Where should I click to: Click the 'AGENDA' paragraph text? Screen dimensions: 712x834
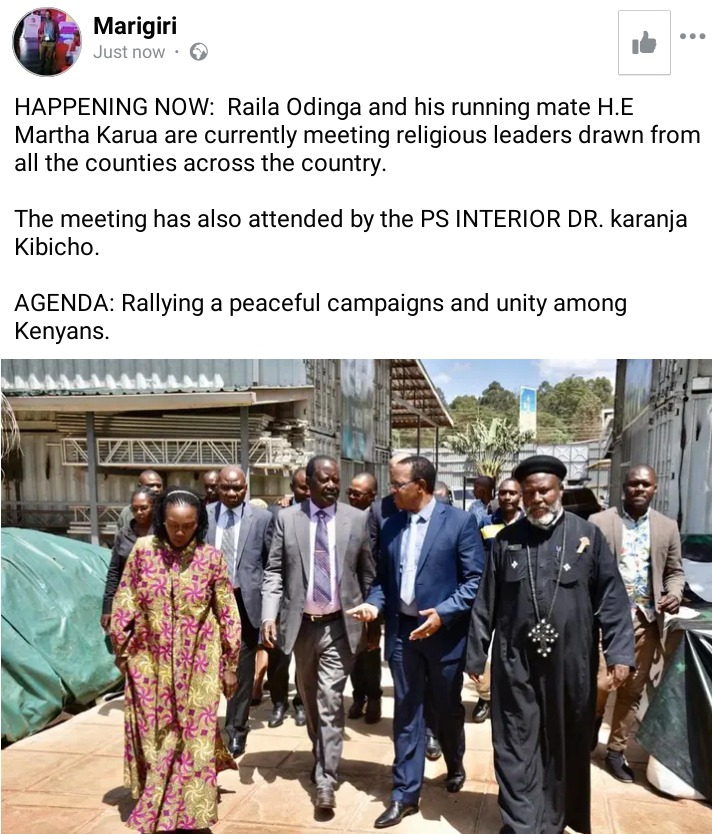[320, 317]
